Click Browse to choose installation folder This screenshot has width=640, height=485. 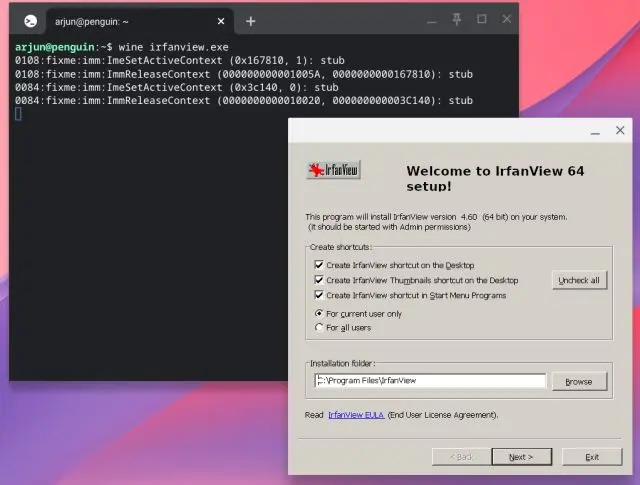pyautogui.click(x=579, y=382)
